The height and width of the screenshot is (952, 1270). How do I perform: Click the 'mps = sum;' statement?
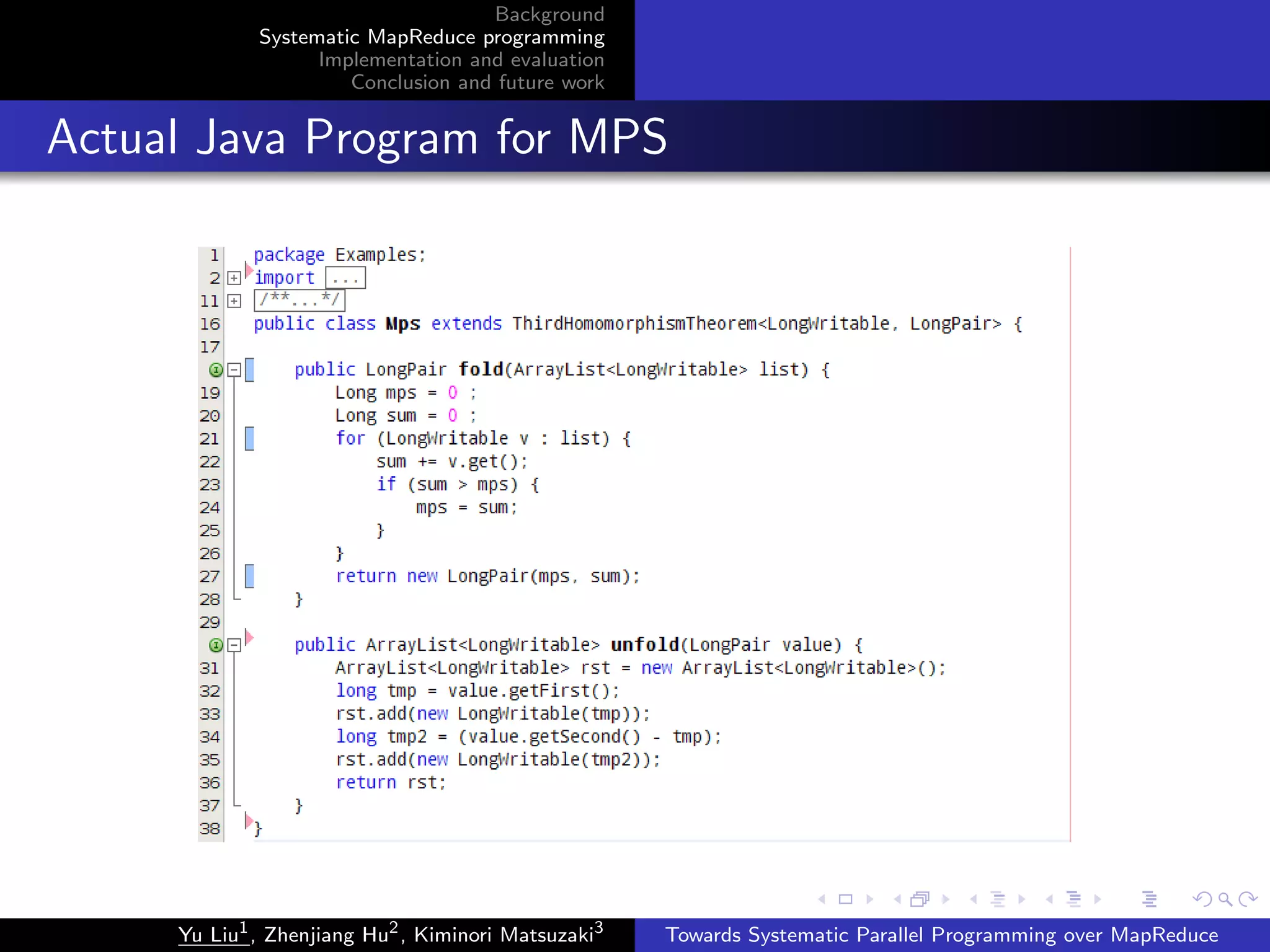(467, 508)
